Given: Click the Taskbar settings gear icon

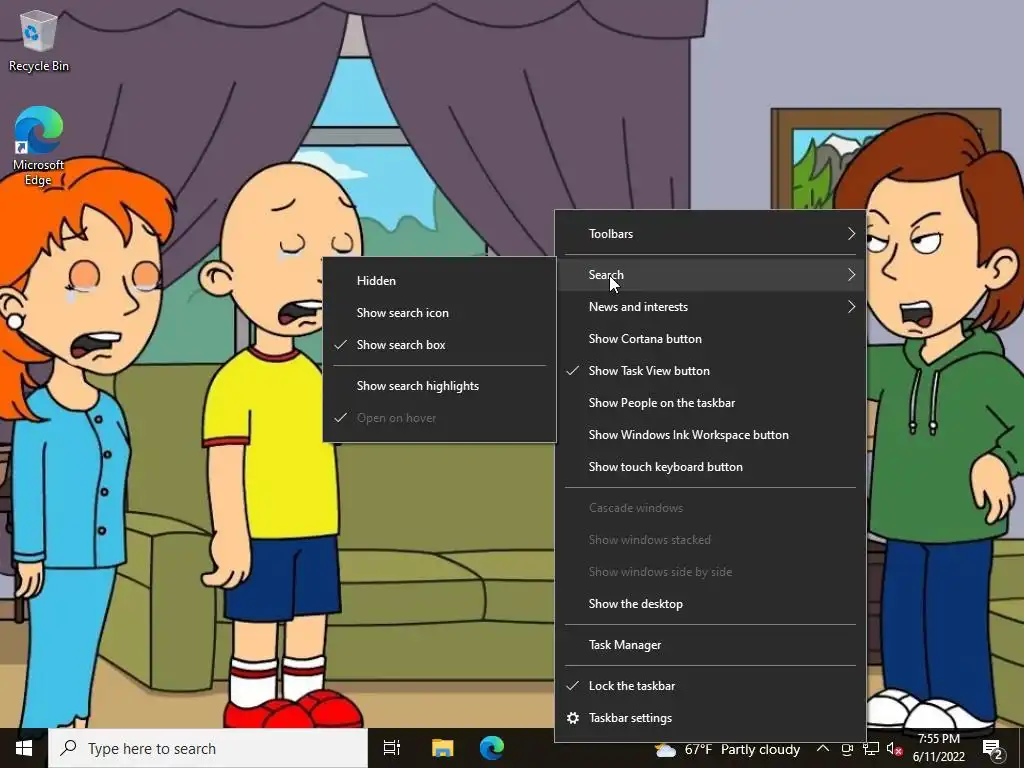Looking at the screenshot, I should (573, 718).
